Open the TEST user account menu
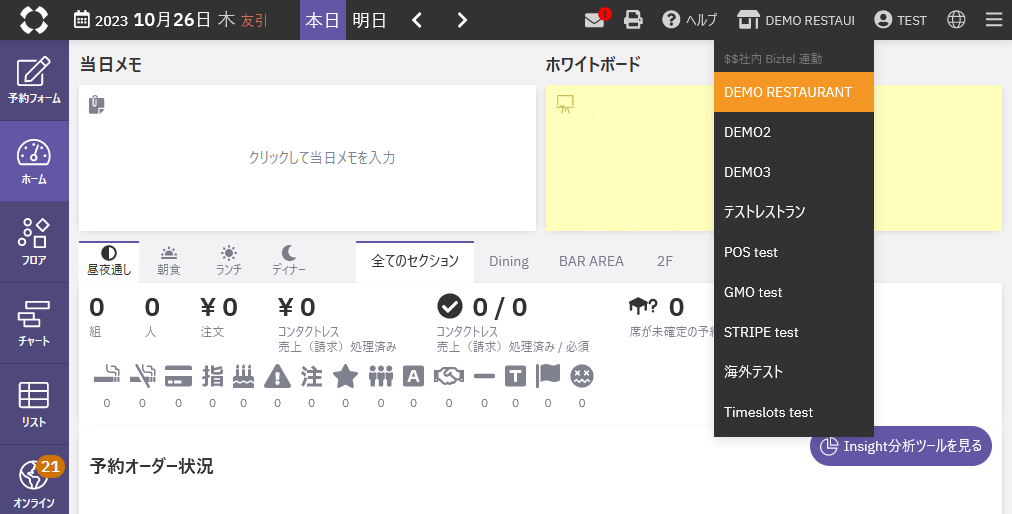The width and height of the screenshot is (1012, 514). point(900,20)
